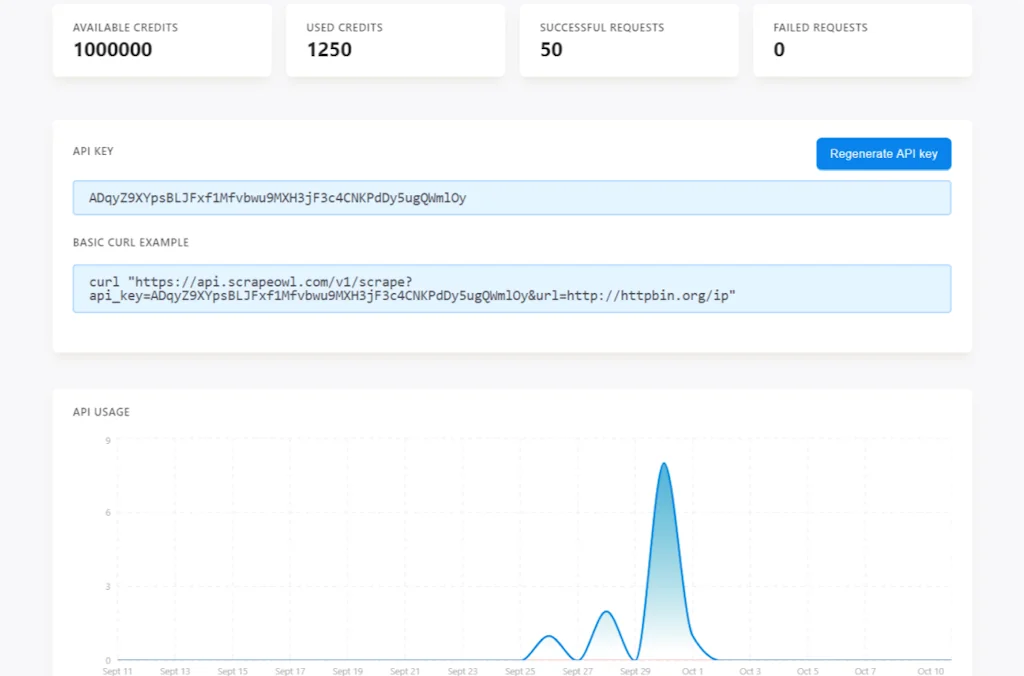Click the Oct 1 date label on chart
This screenshot has width=1024, height=676.
point(693,671)
